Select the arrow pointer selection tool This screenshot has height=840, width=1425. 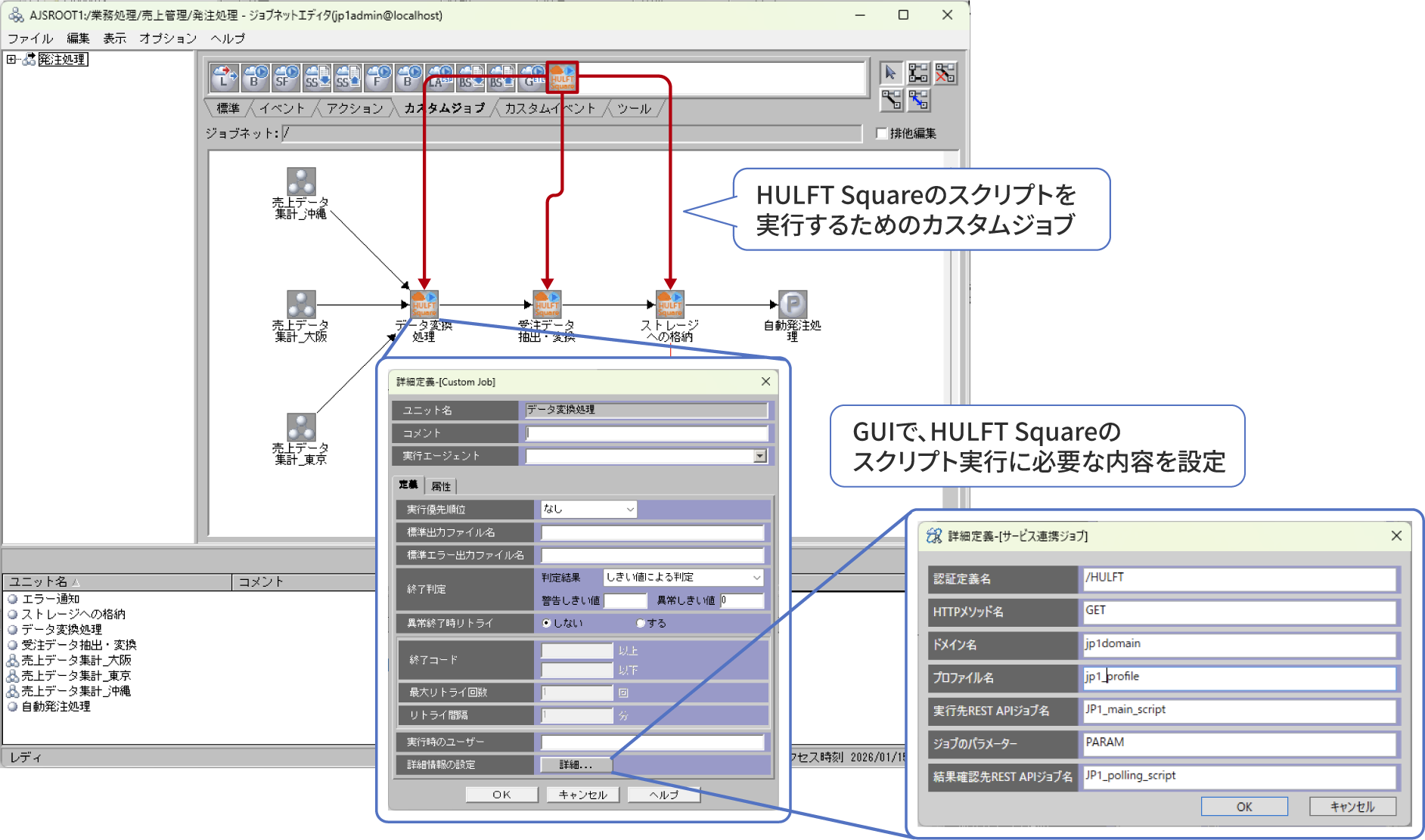click(x=890, y=73)
